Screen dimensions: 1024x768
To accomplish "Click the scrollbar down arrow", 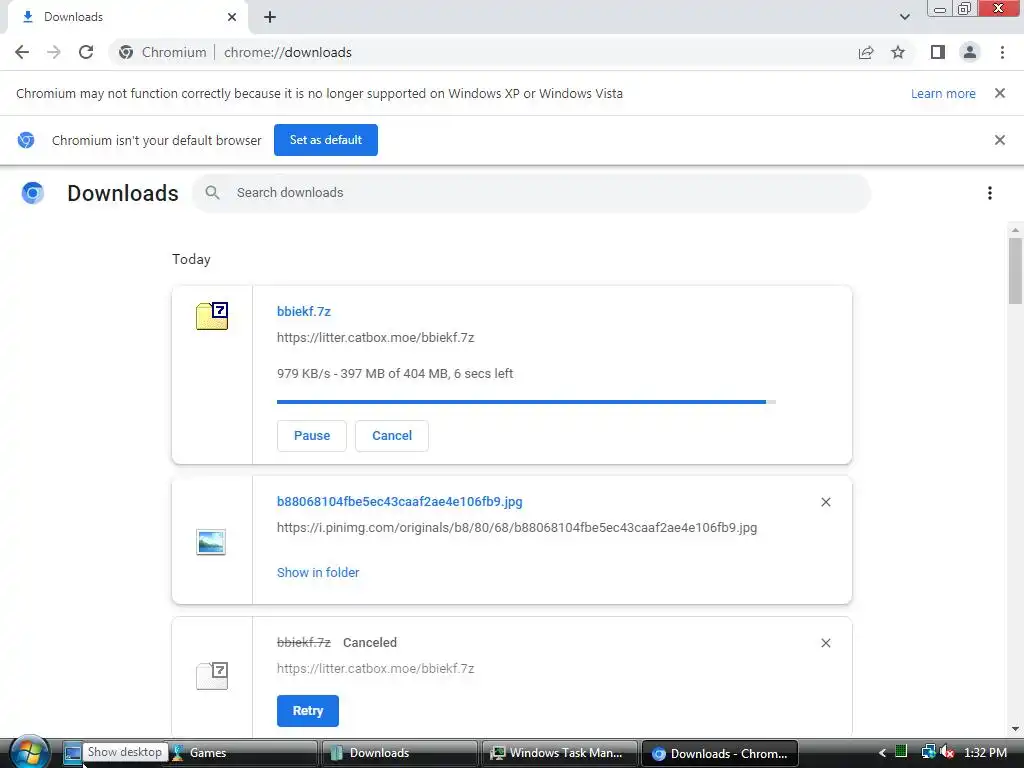I will tap(1015, 729).
